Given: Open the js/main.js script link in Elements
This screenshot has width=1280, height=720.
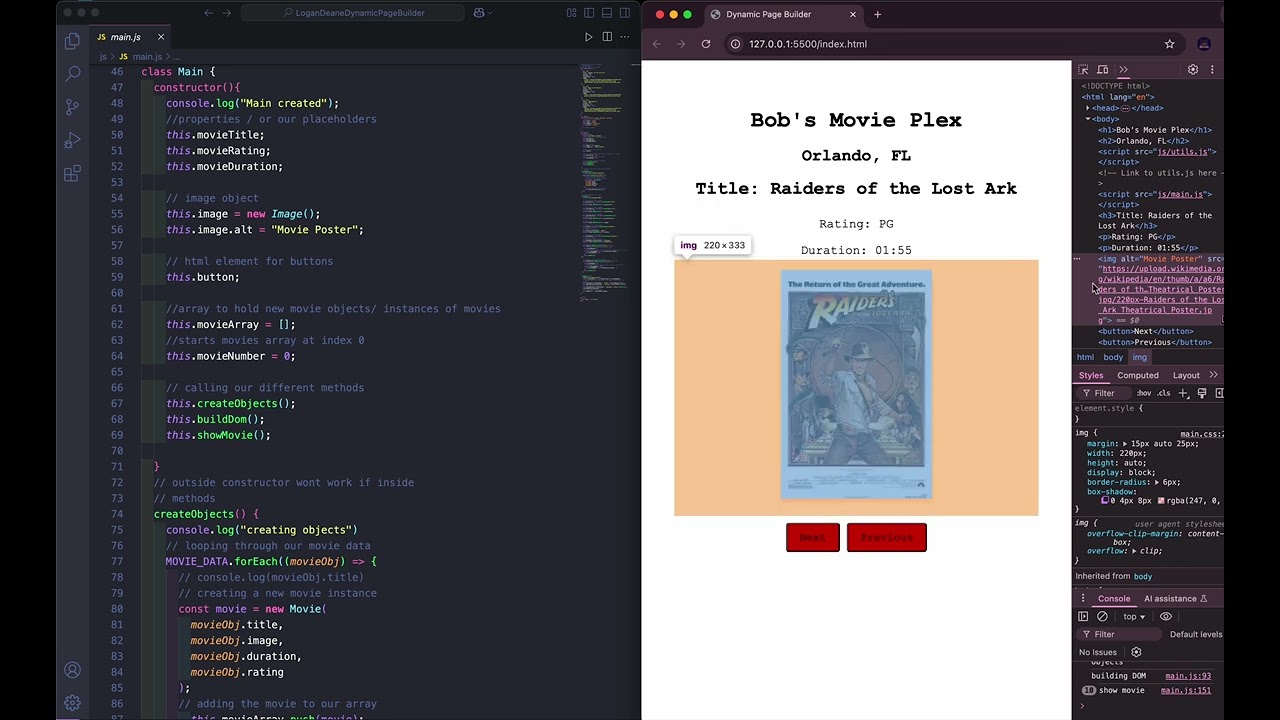Looking at the screenshot, I should (1181, 194).
